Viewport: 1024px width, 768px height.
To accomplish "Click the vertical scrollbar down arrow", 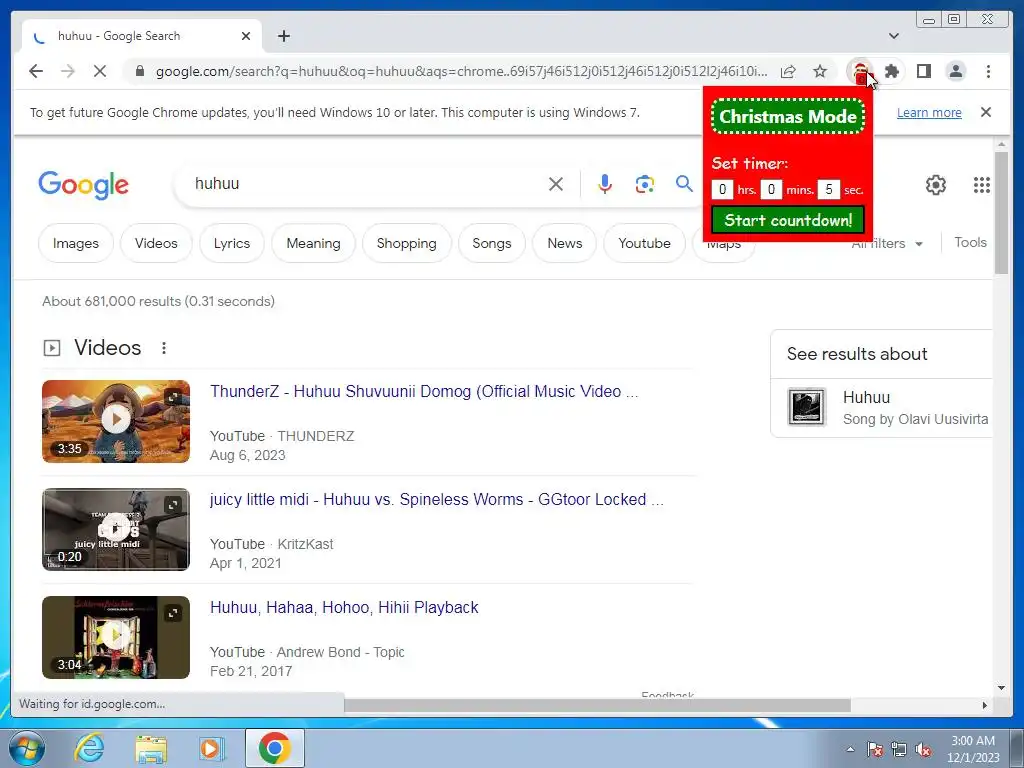I will (x=1001, y=687).
